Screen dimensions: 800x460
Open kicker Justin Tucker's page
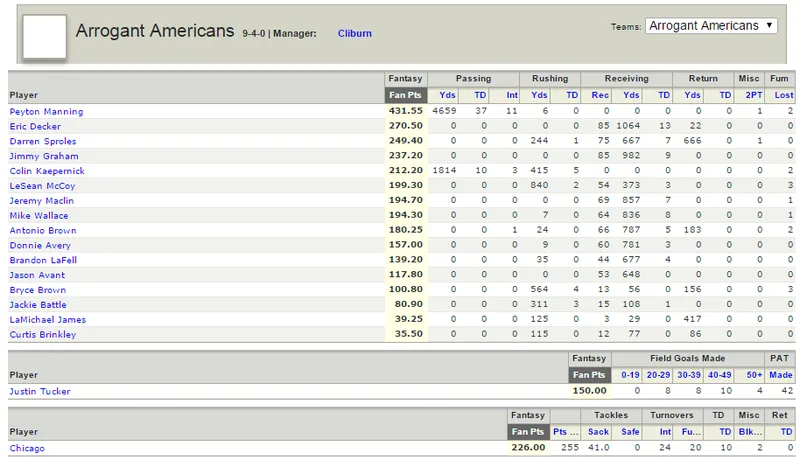[40, 391]
